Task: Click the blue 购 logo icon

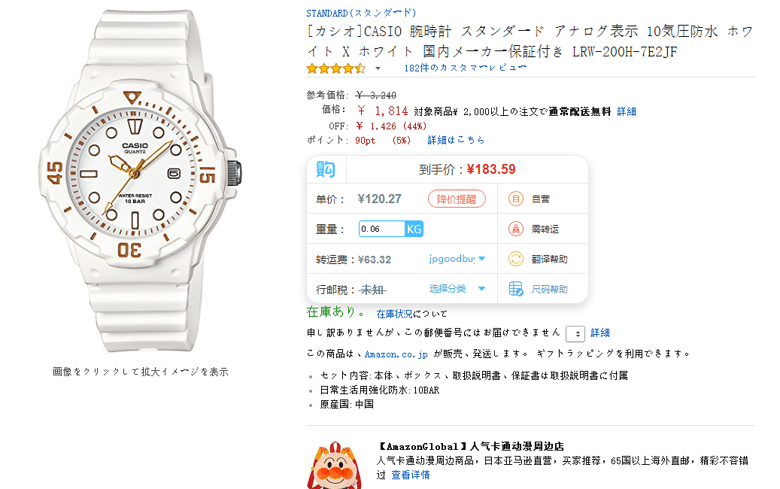Action: (326, 170)
